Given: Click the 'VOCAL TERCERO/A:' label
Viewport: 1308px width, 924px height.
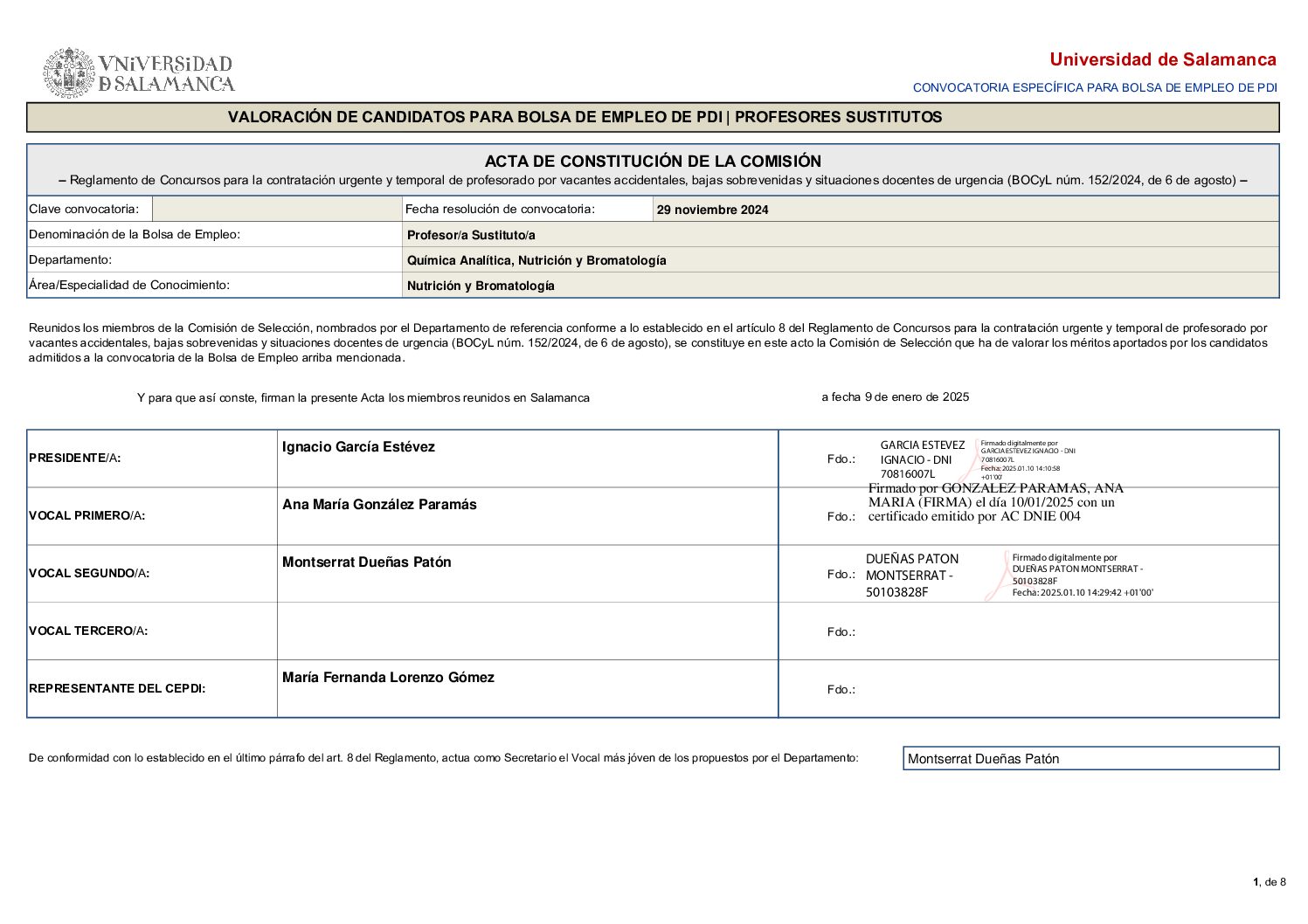Looking at the screenshot, I should coord(88,631).
